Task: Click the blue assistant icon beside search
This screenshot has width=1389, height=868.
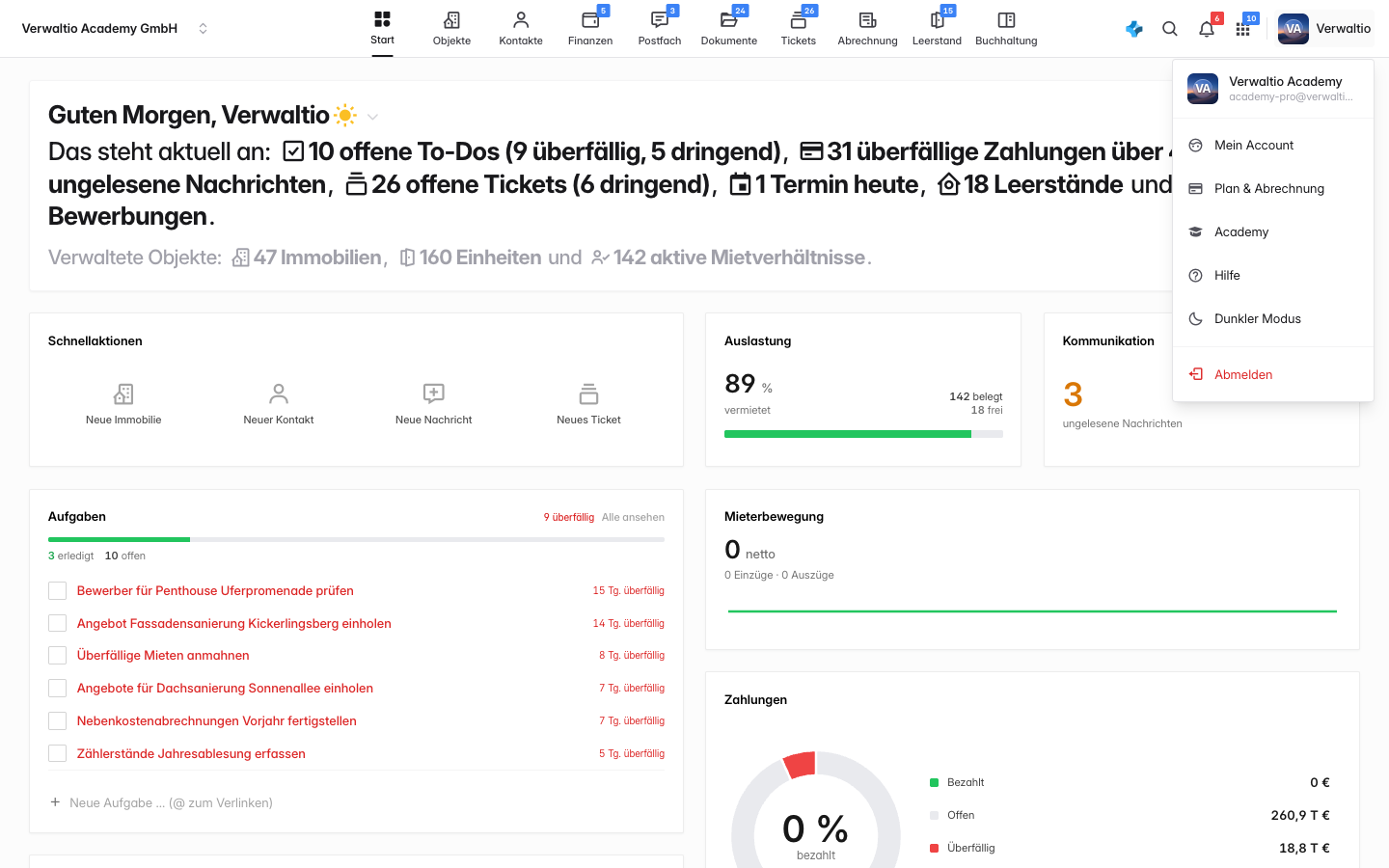Action: click(1134, 29)
